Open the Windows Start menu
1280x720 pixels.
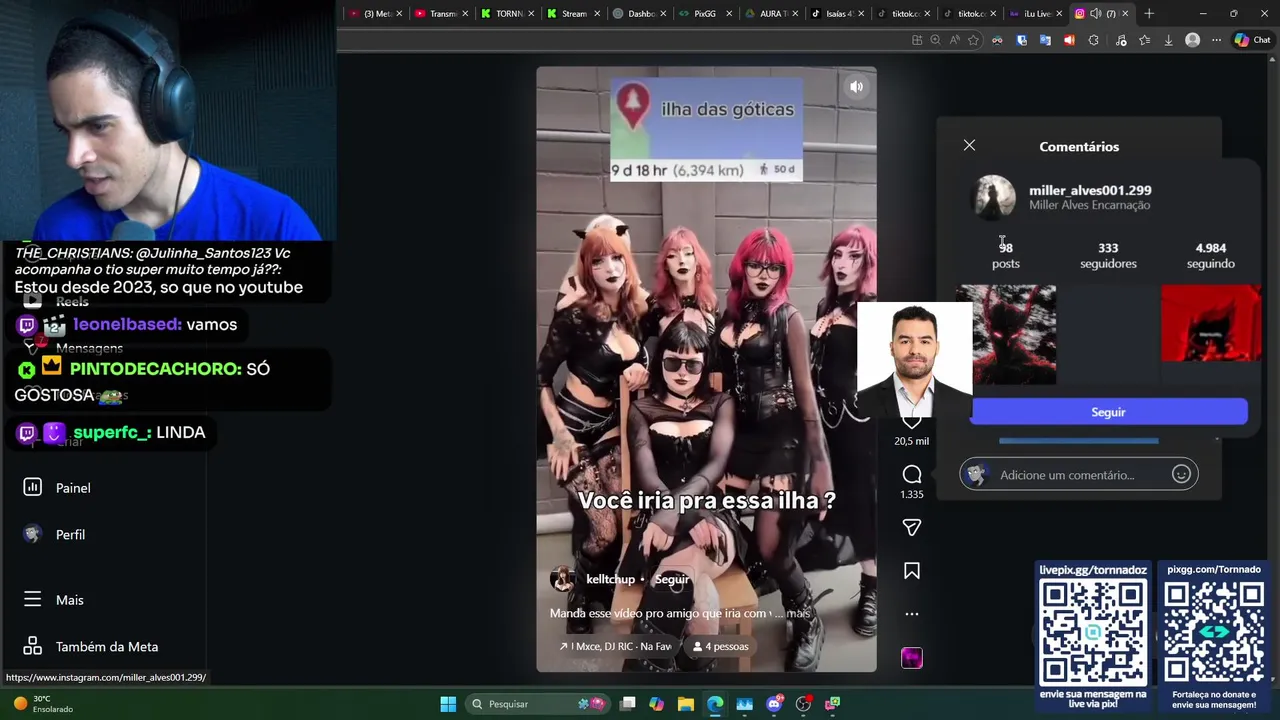(448, 704)
